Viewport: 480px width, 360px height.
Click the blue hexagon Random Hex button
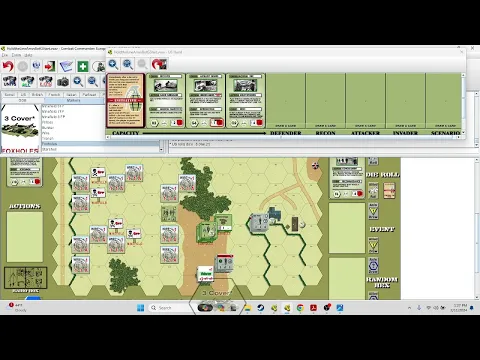(373, 266)
